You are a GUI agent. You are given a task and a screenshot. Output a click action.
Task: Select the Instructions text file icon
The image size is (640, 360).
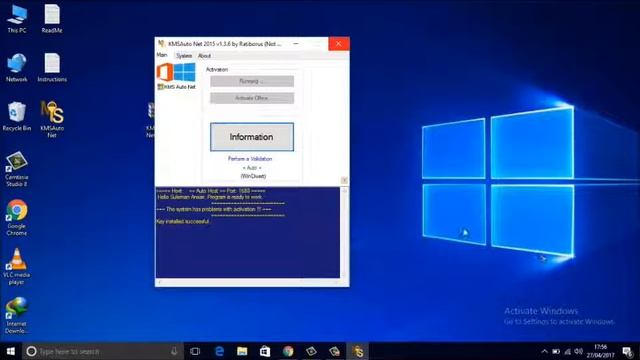pos(52,68)
